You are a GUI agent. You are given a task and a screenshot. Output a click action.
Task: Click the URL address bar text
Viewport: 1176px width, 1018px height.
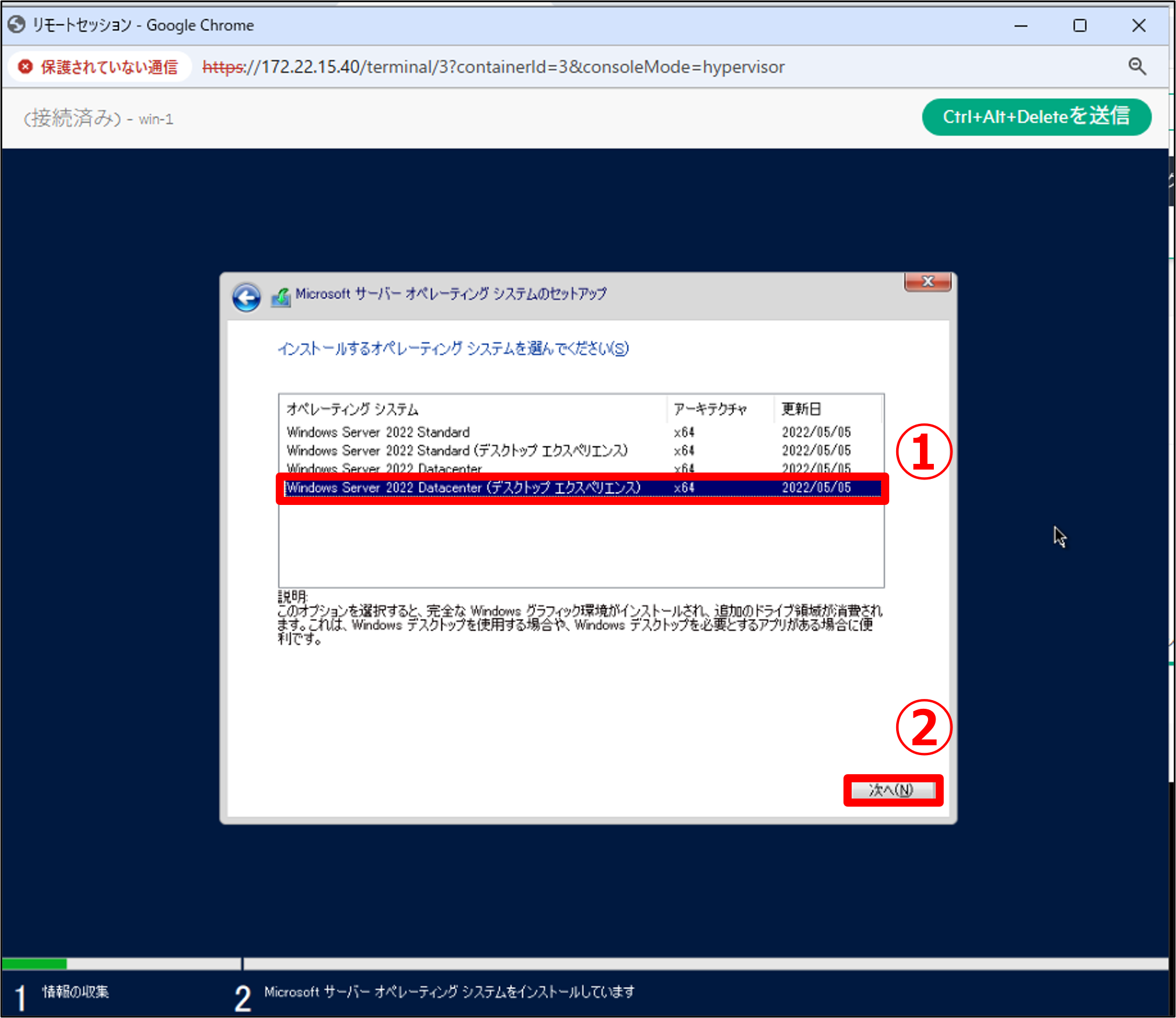click(492, 67)
